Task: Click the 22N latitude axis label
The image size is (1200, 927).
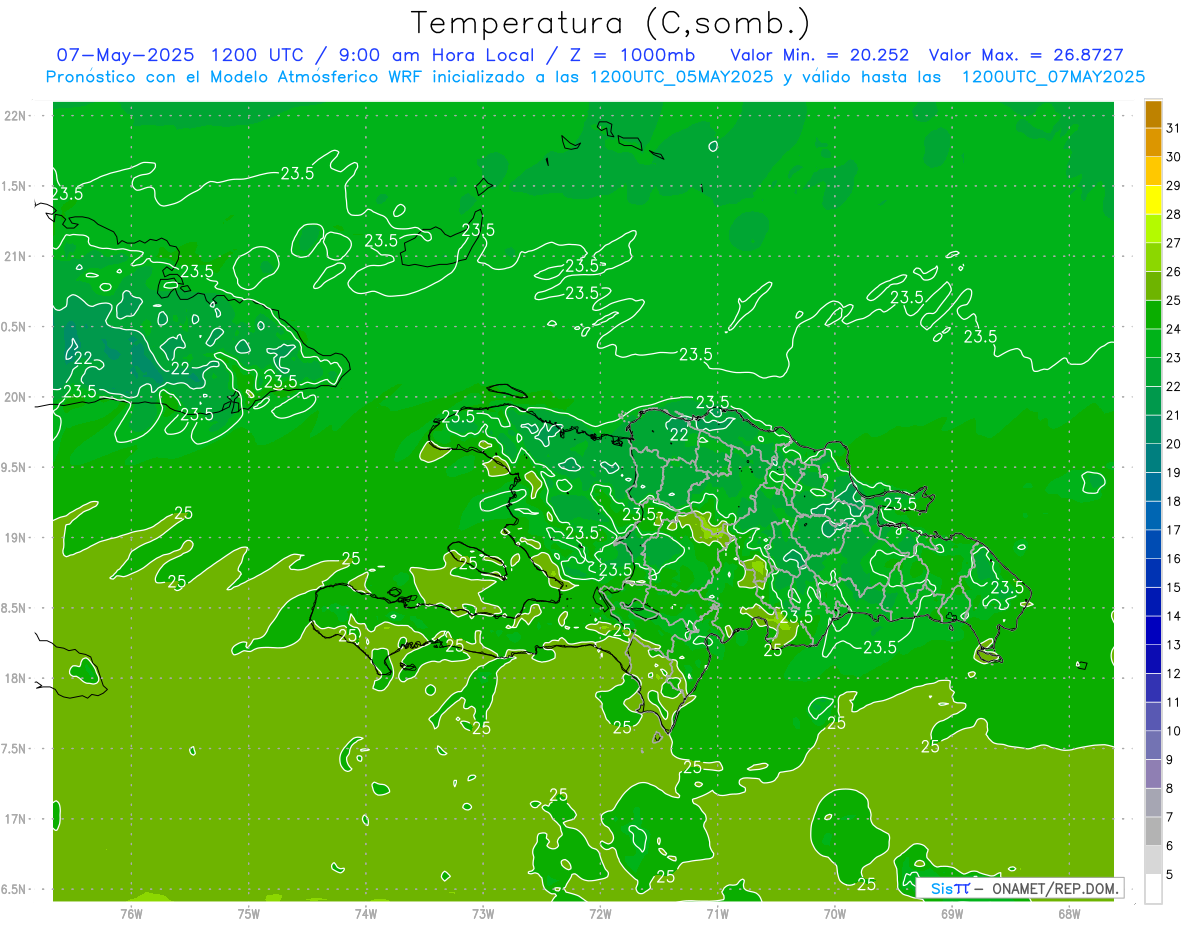Action: pyautogui.click(x=16, y=116)
